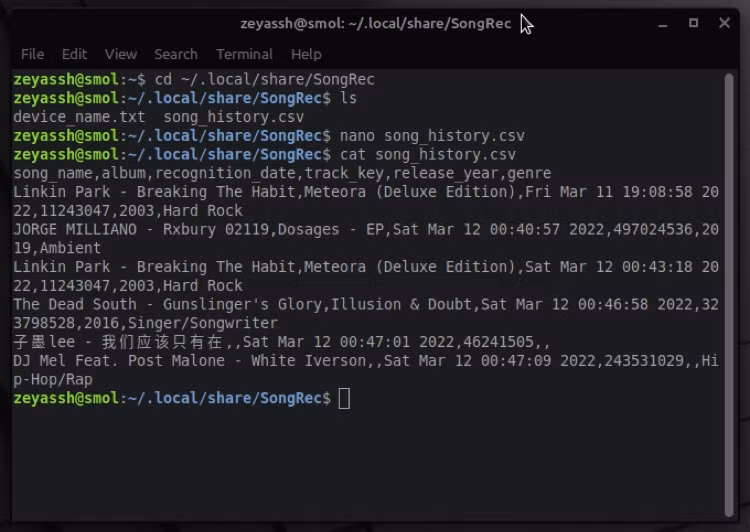Click the 'cat song_history.csv' command
Screen dimensions: 750x532
[x=428, y=154]
